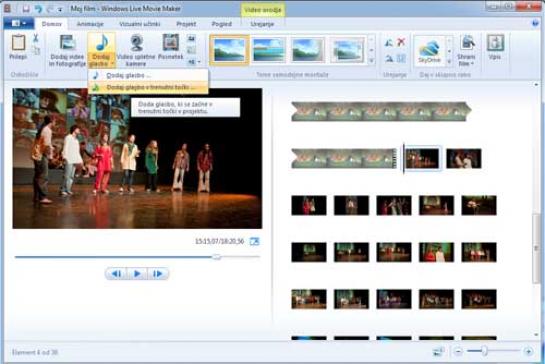Select the highlighted first AutoMovie theme thumbnail
Screen dimensions: 545x364
[x=229, y=50]
